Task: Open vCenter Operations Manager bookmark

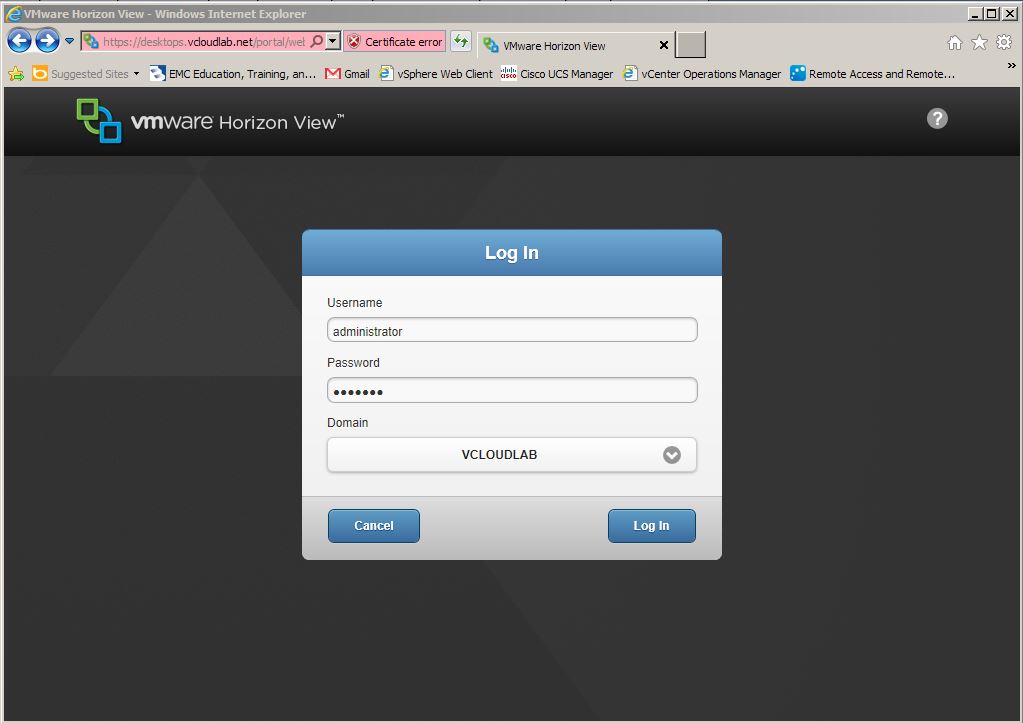Action: (702, 74)
